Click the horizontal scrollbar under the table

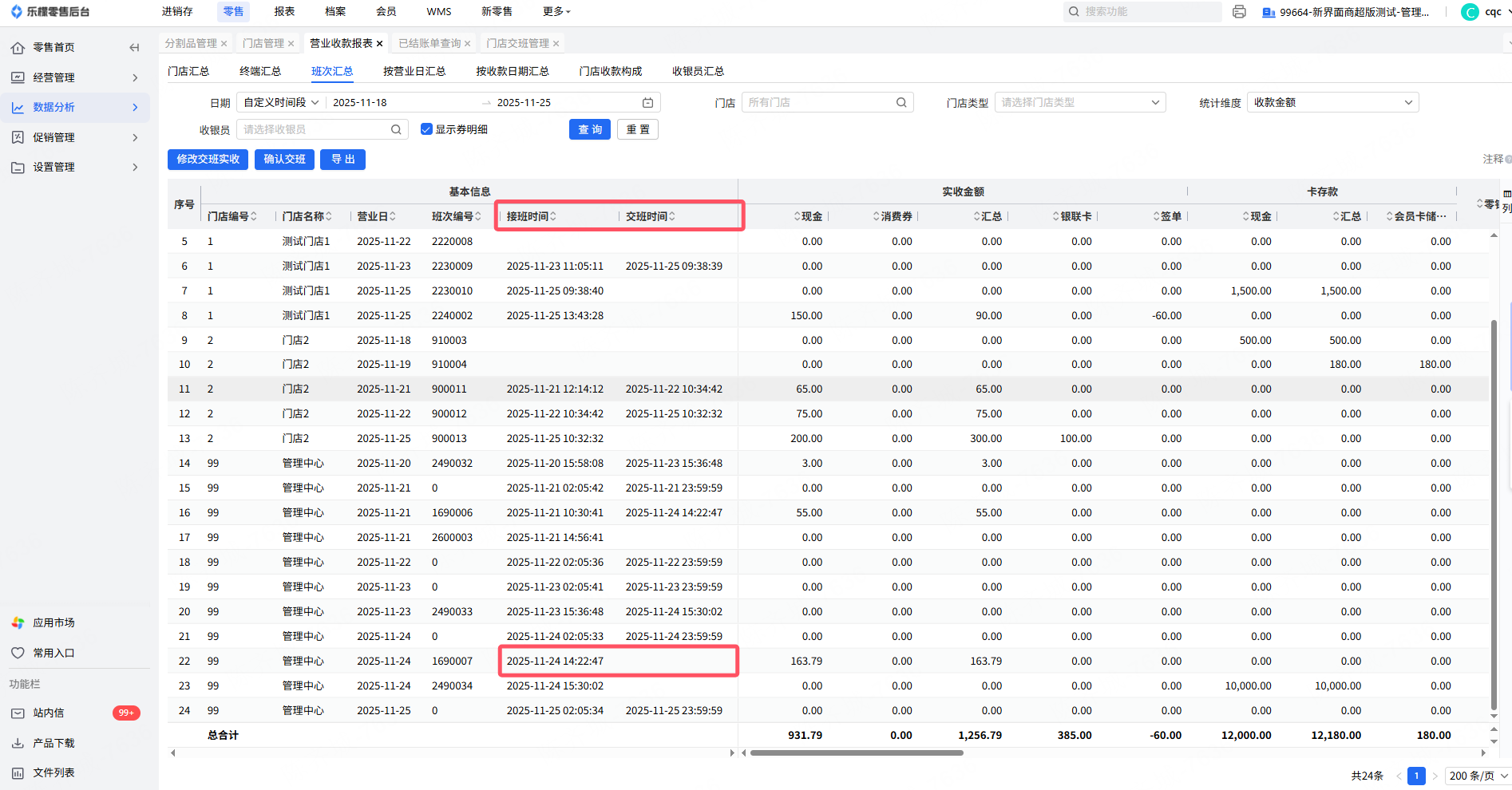pos(856,752)
